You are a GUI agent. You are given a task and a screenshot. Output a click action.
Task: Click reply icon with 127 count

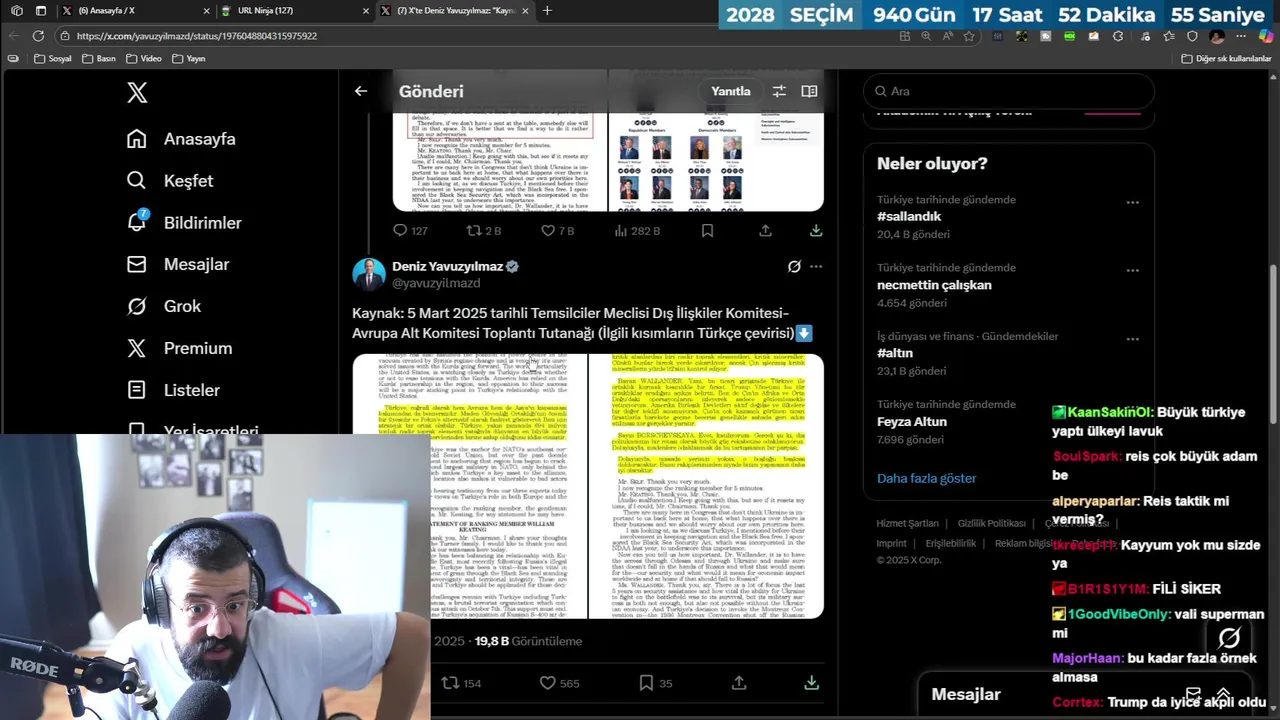[410, 230]
